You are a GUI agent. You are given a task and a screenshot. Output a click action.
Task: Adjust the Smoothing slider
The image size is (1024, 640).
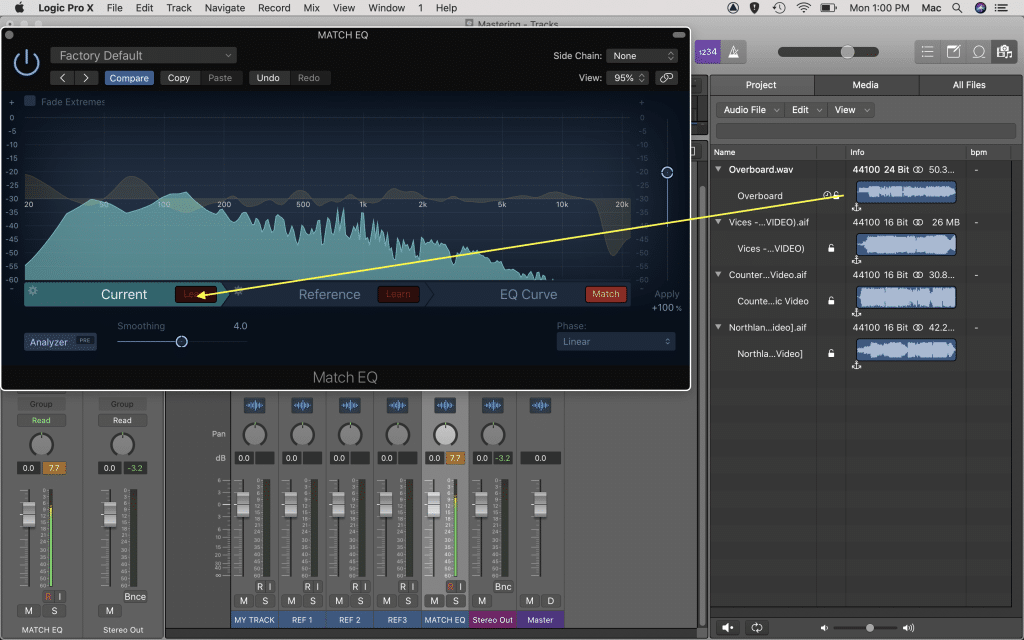click(182, 341)
